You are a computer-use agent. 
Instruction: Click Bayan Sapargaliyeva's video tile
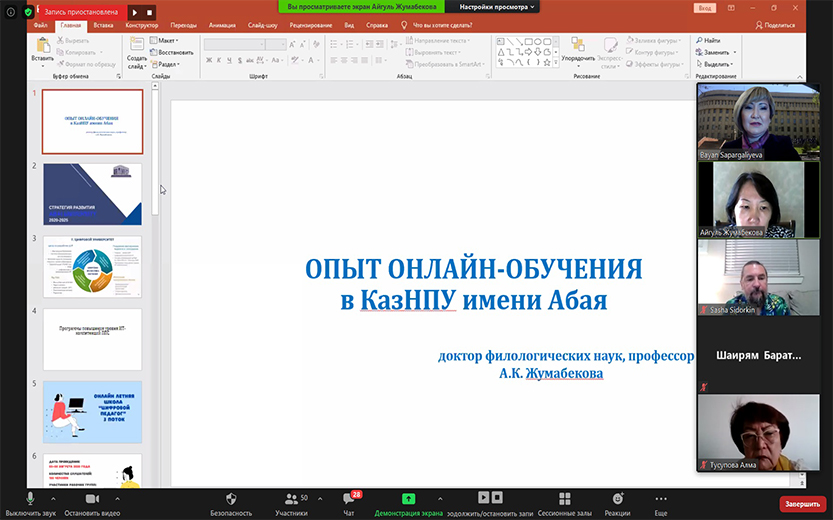tap(759, 122)
